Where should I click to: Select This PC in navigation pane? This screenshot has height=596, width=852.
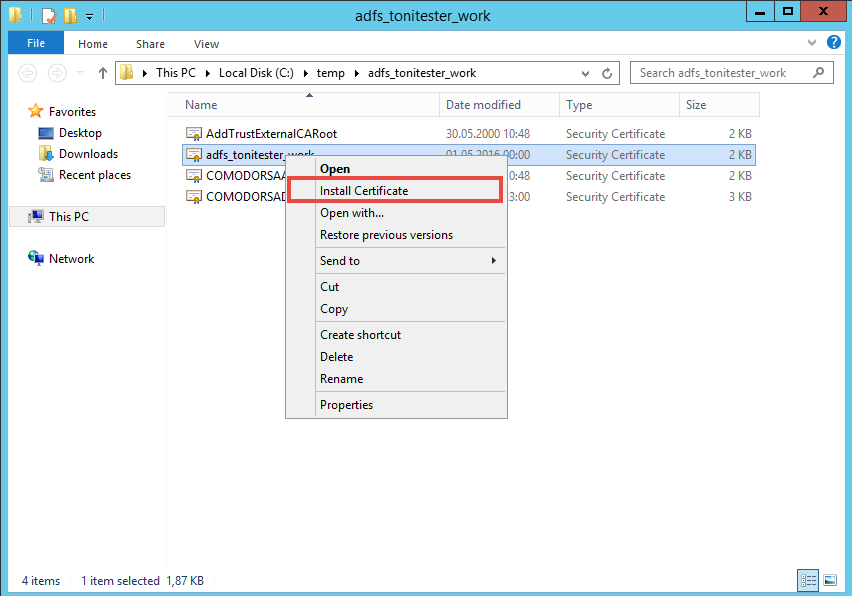[74, 216]
